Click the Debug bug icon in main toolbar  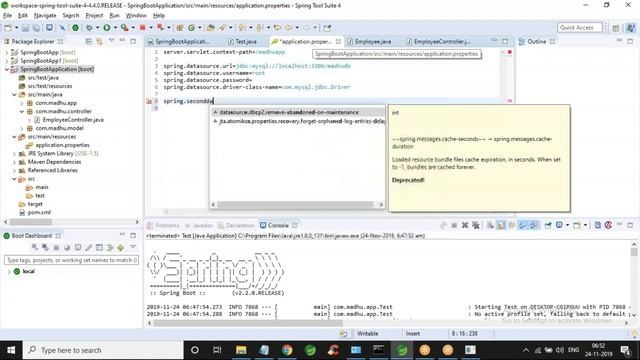[89, 28]
